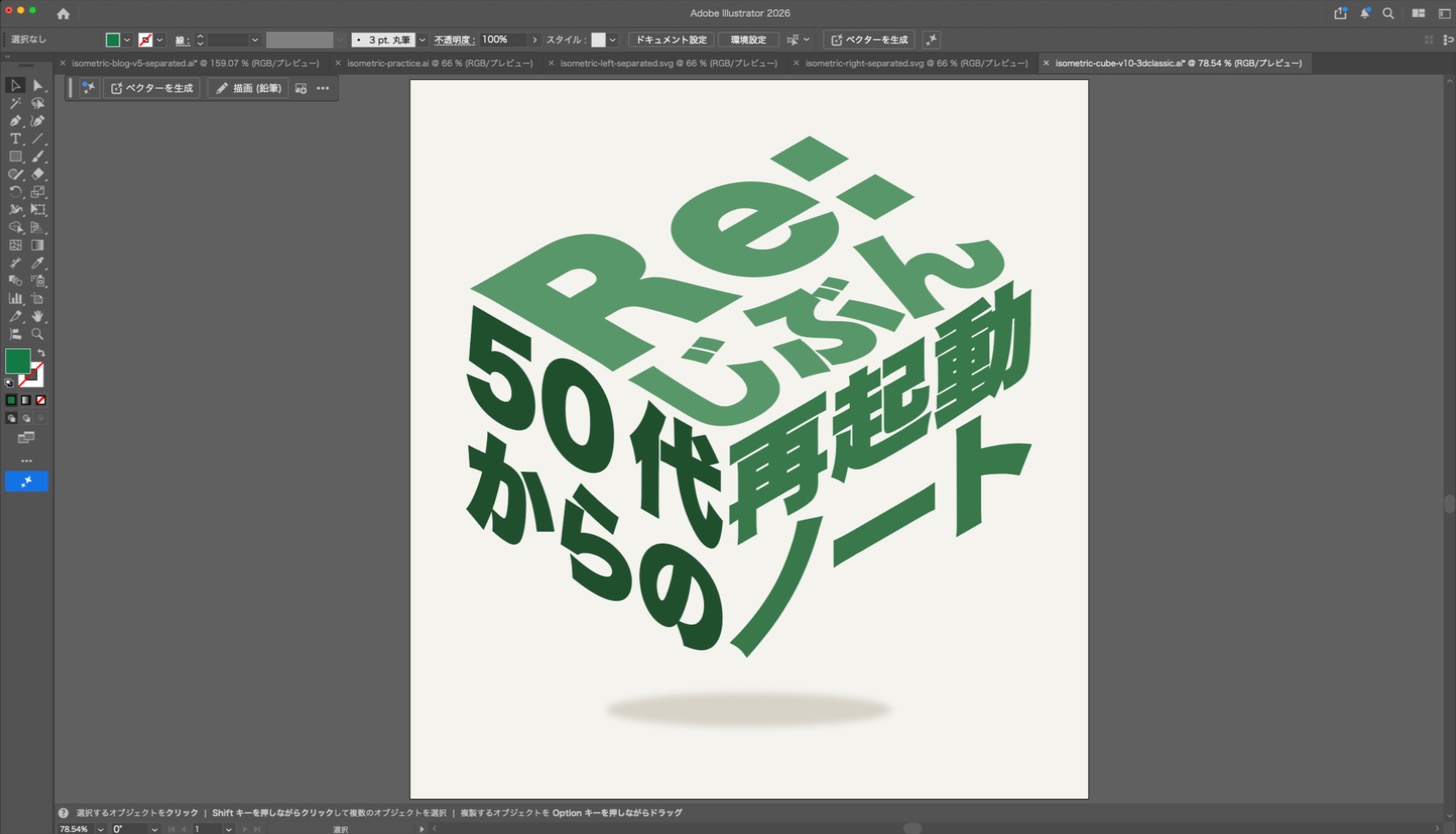Enable Draw Behind mode
The image size is (1456, 834).
26,418
